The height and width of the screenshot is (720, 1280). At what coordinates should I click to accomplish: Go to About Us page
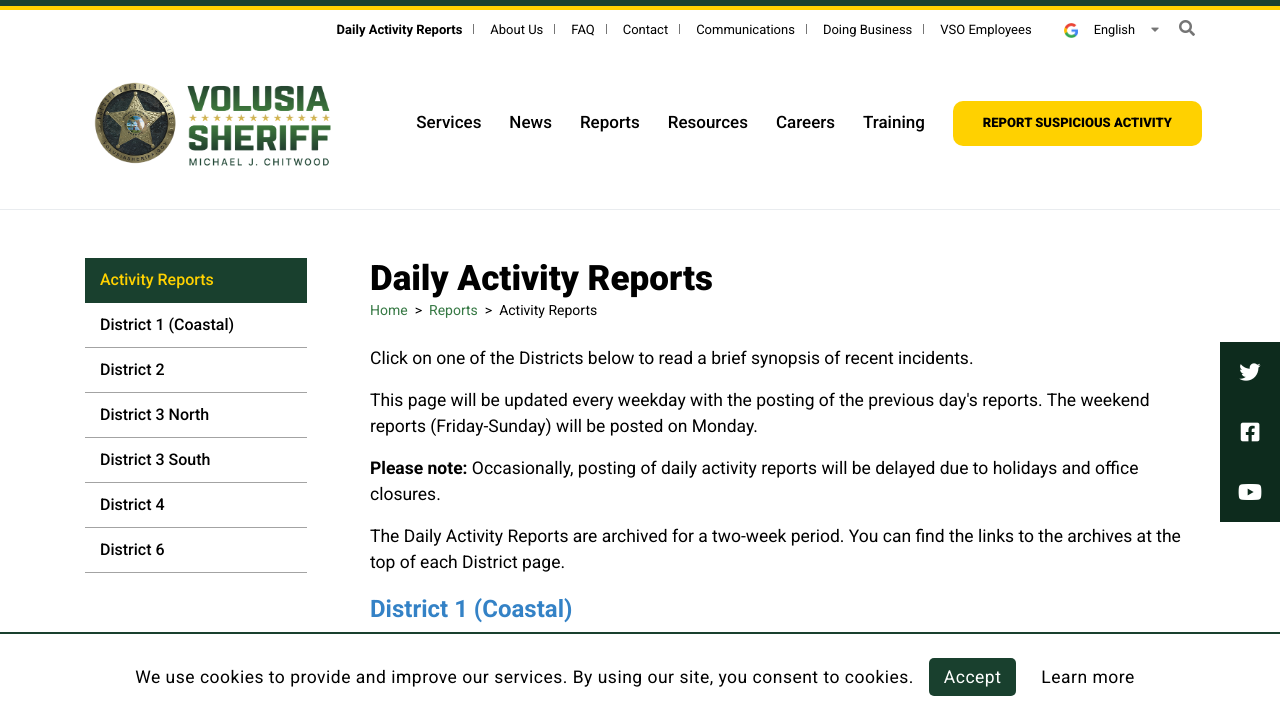coord(516,30)
